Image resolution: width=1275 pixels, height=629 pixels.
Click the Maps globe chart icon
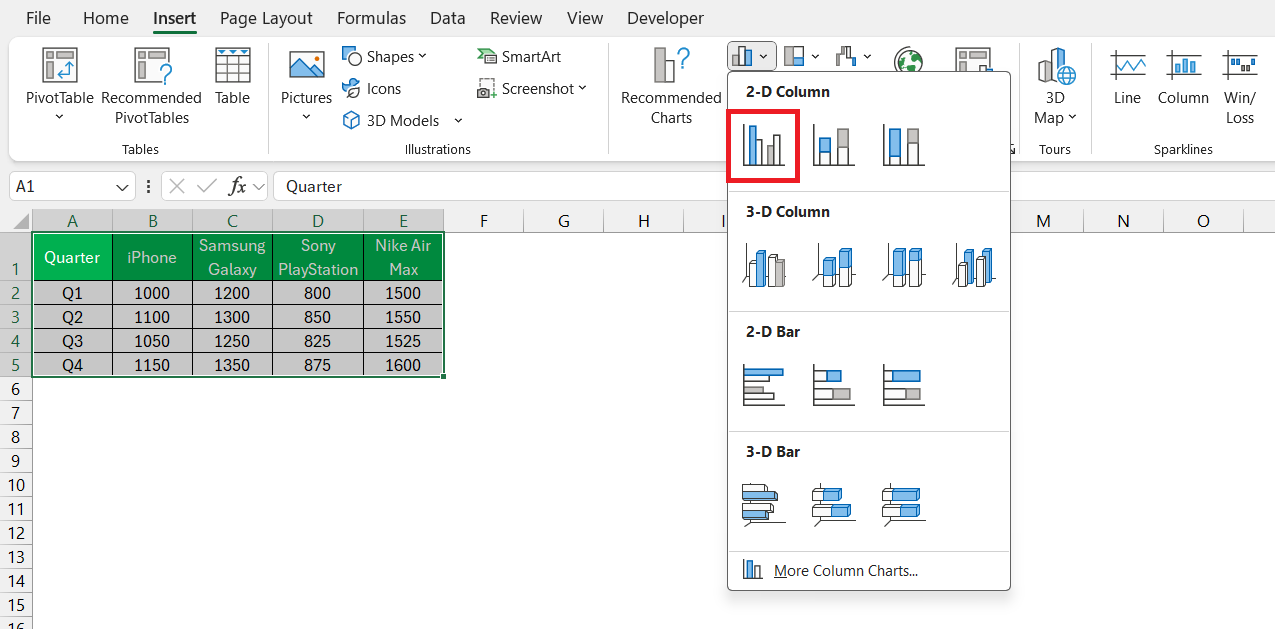(908, 59)
